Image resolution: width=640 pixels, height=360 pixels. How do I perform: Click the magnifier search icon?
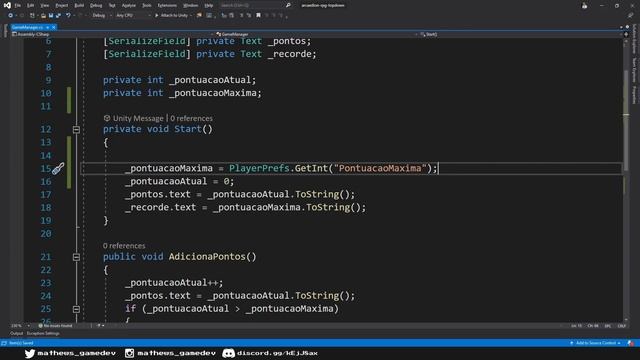tap(288, 5)
